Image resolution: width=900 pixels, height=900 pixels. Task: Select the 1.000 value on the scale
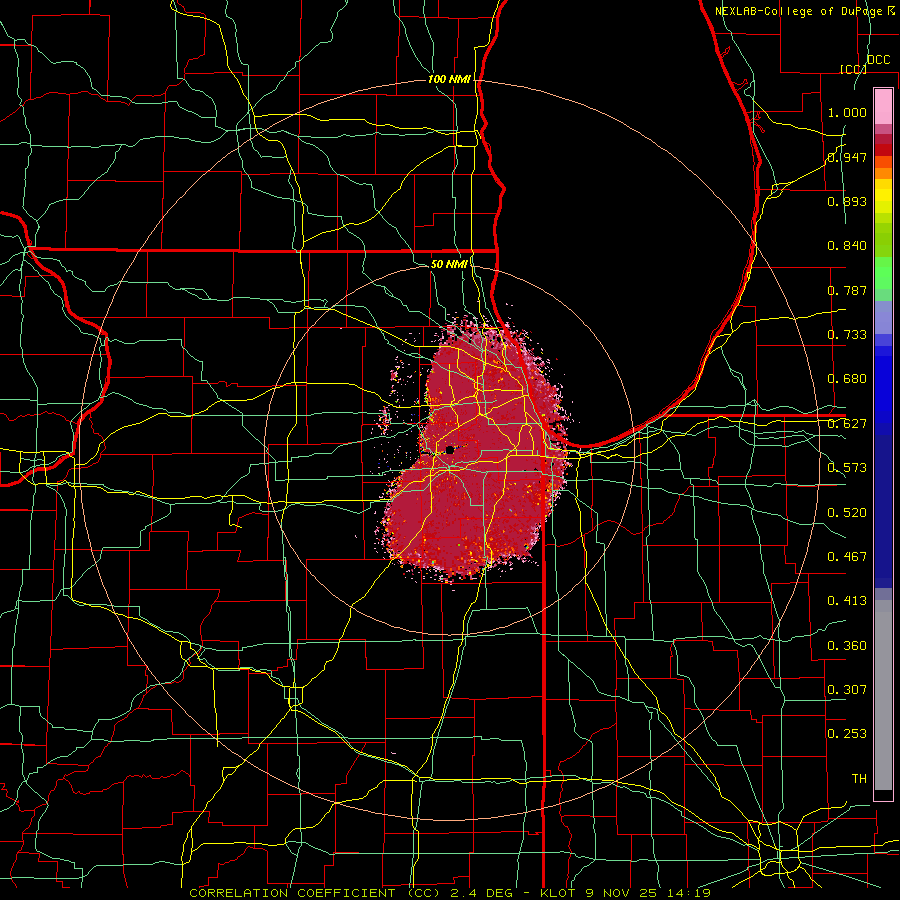[x=847, y=112]
